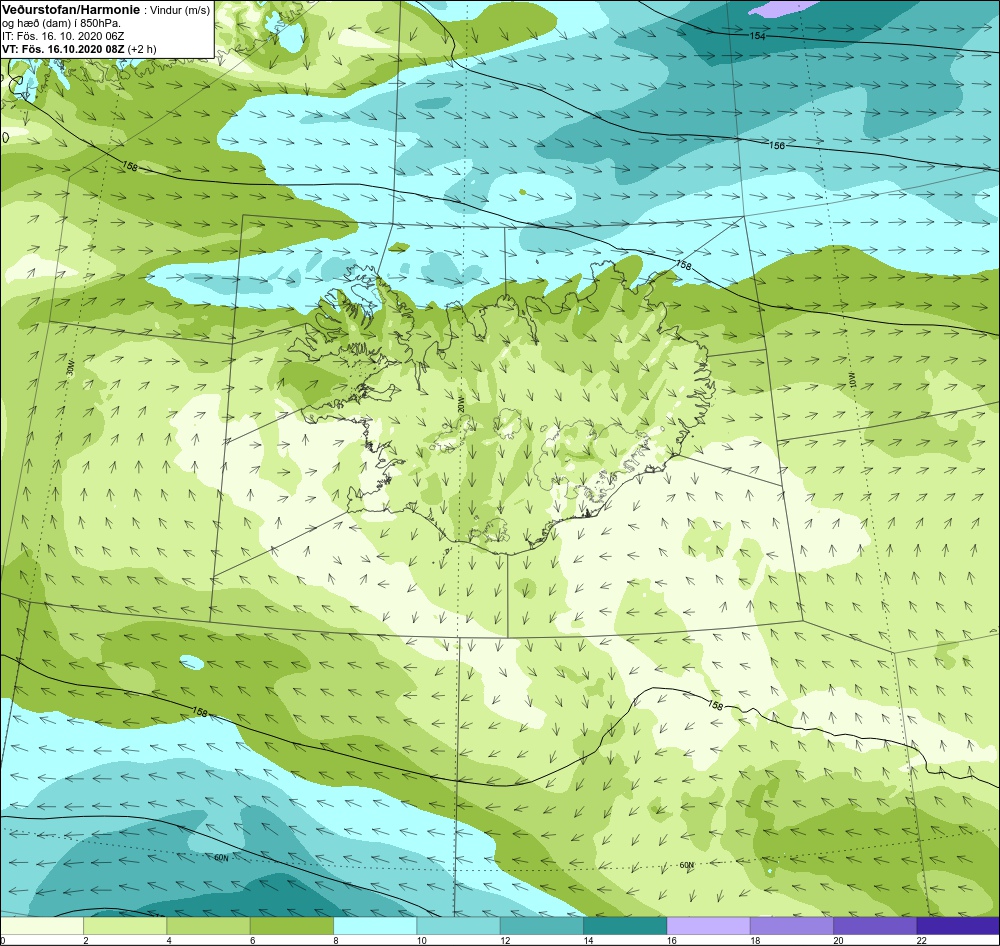The image size is (1000, 946).
Task: Select the 20–22 m/s violet swatch
Action: coord(875,925)
